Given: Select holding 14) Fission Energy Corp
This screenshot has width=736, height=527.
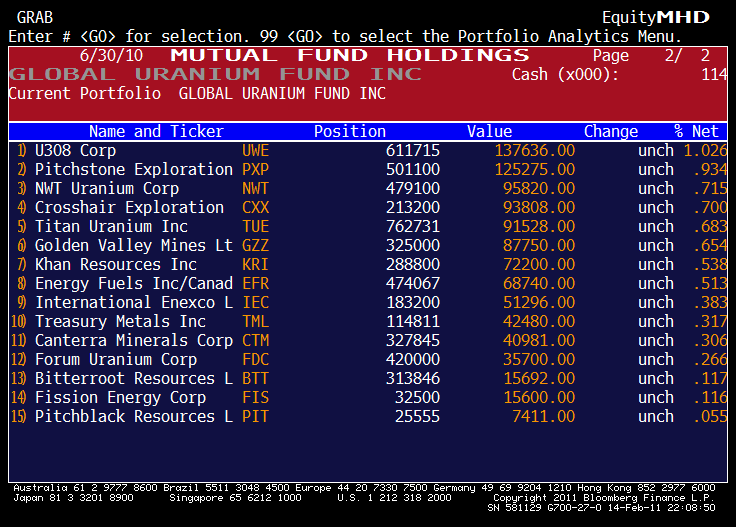Looking at the screenshot, I should (368, 397).
